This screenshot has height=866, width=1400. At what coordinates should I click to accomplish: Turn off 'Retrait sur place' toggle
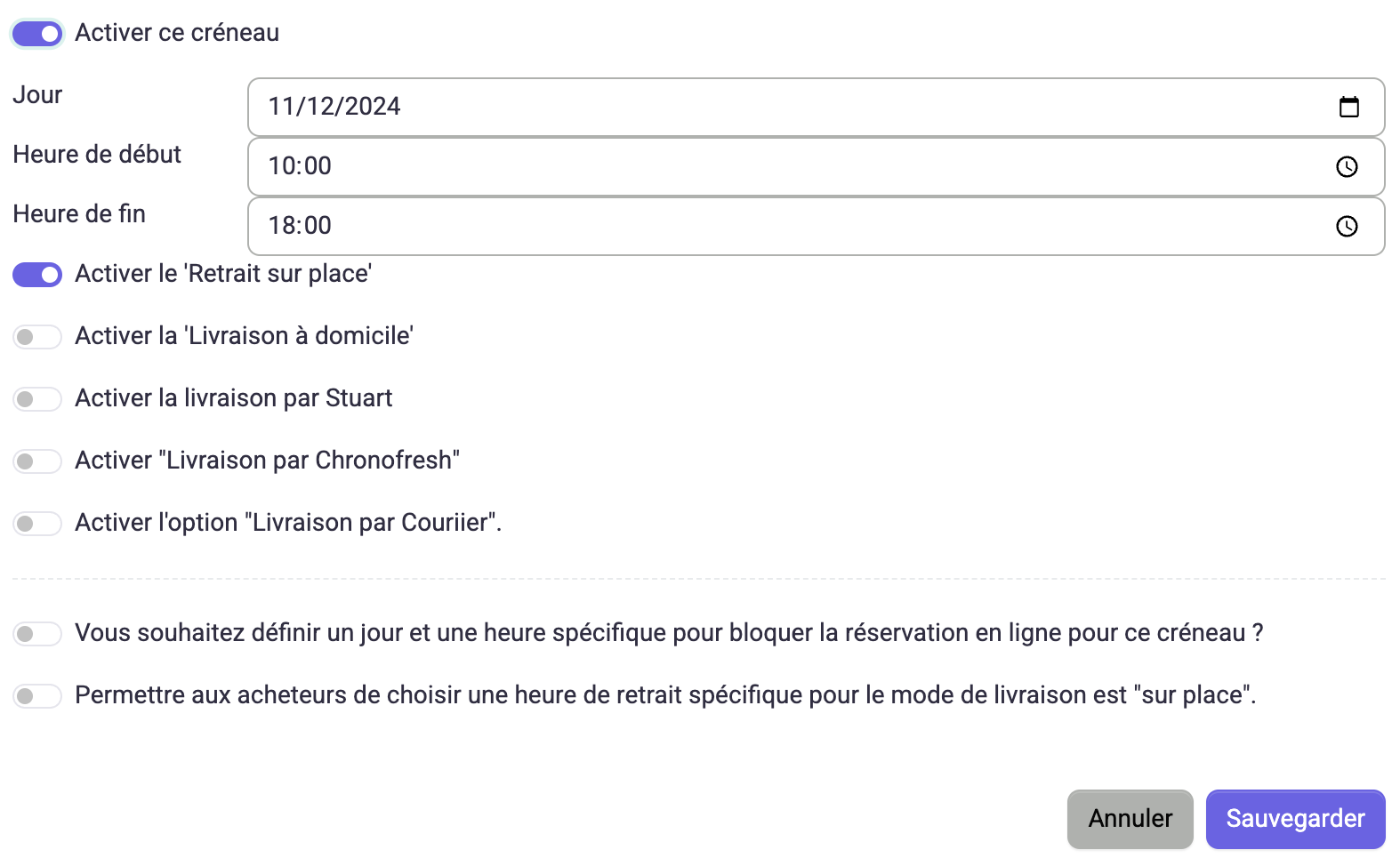(x=37, y=275)
